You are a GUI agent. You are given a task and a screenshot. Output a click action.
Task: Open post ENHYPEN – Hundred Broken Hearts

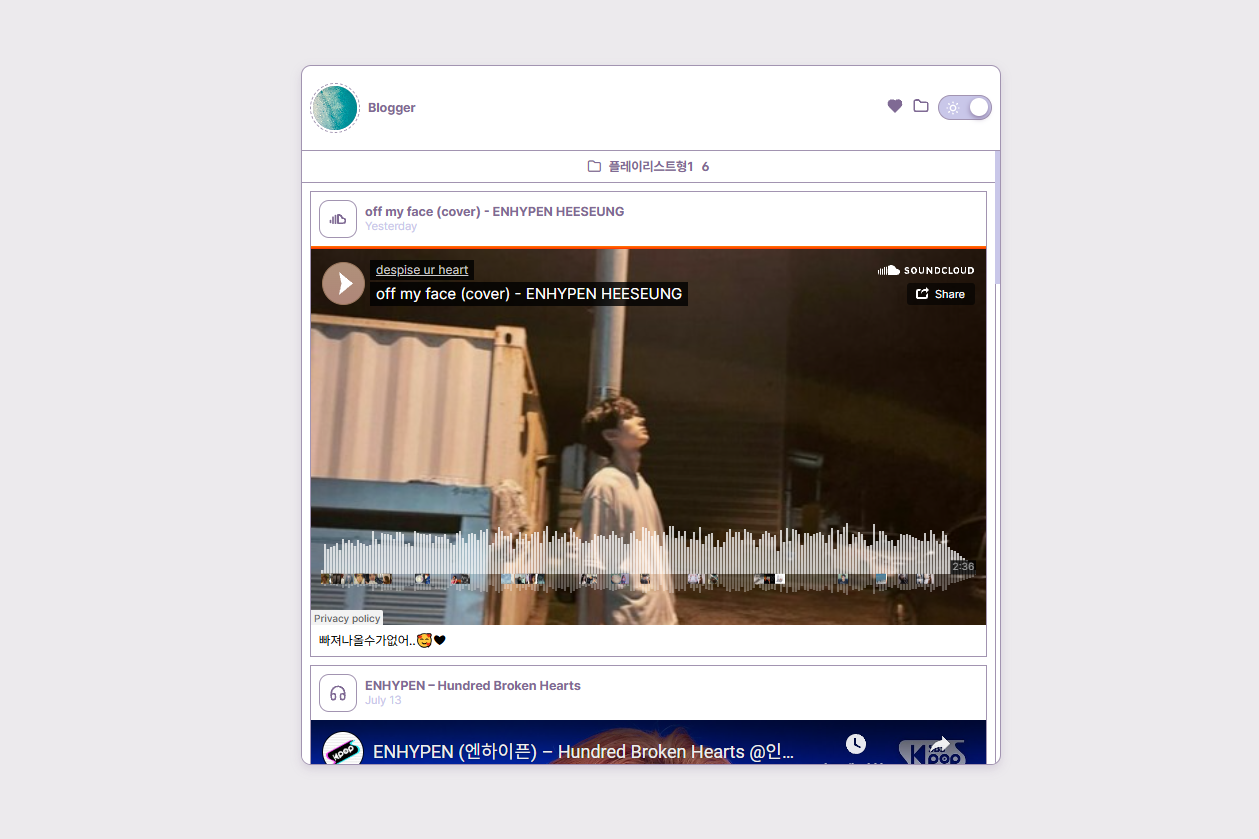click(x=473, y=685)
